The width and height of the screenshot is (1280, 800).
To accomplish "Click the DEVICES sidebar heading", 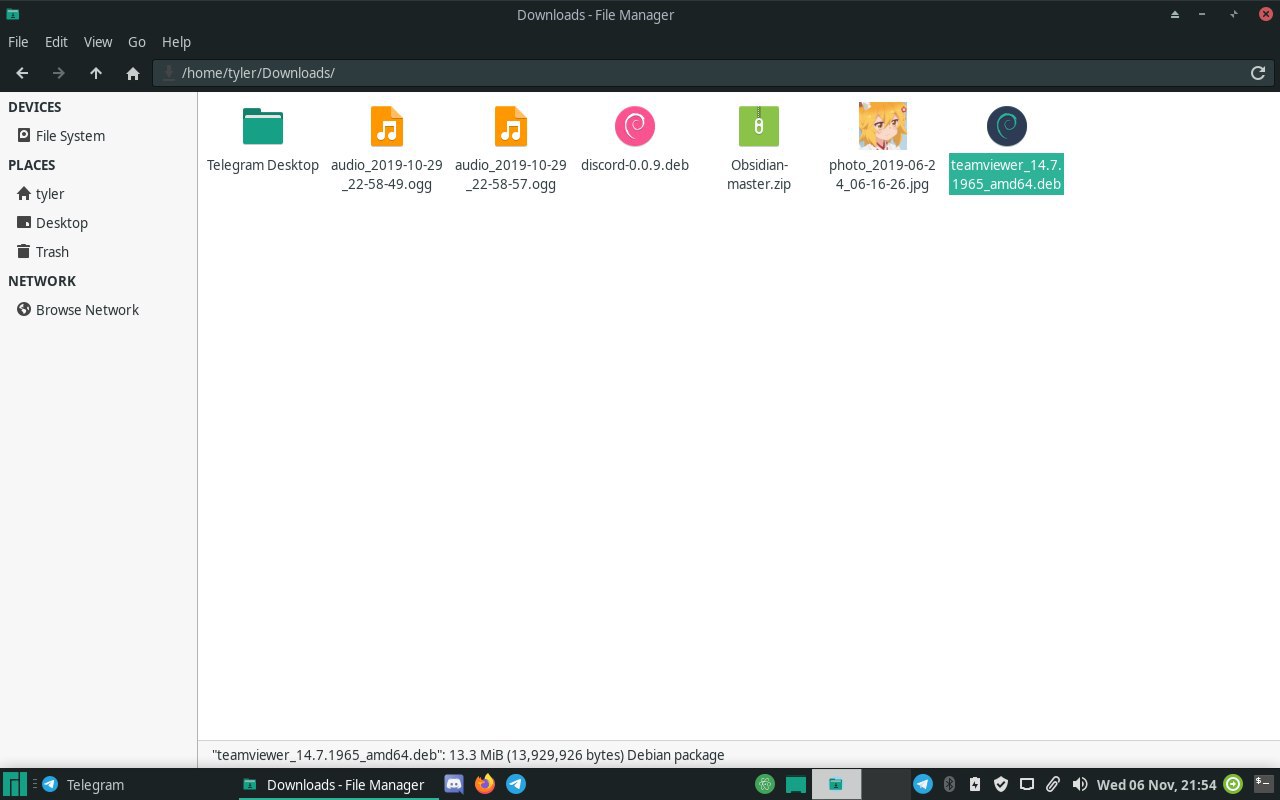I will click(35, 107).
